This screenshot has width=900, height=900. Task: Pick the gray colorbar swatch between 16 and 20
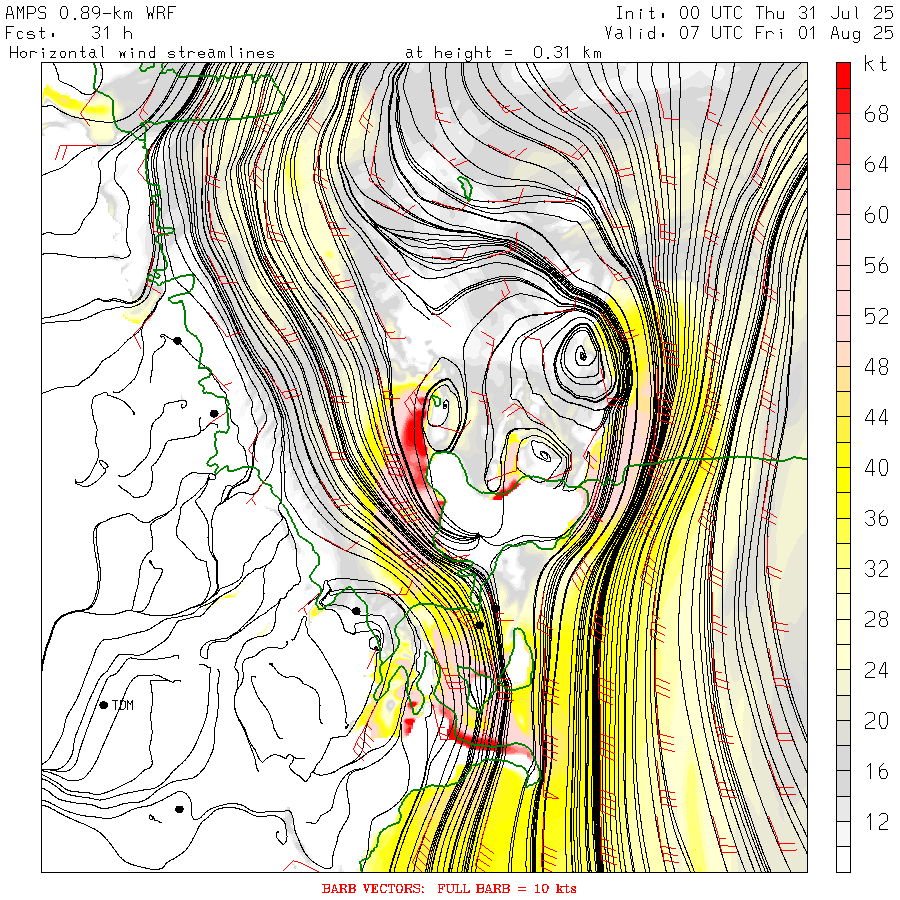(x=843, y=758)
